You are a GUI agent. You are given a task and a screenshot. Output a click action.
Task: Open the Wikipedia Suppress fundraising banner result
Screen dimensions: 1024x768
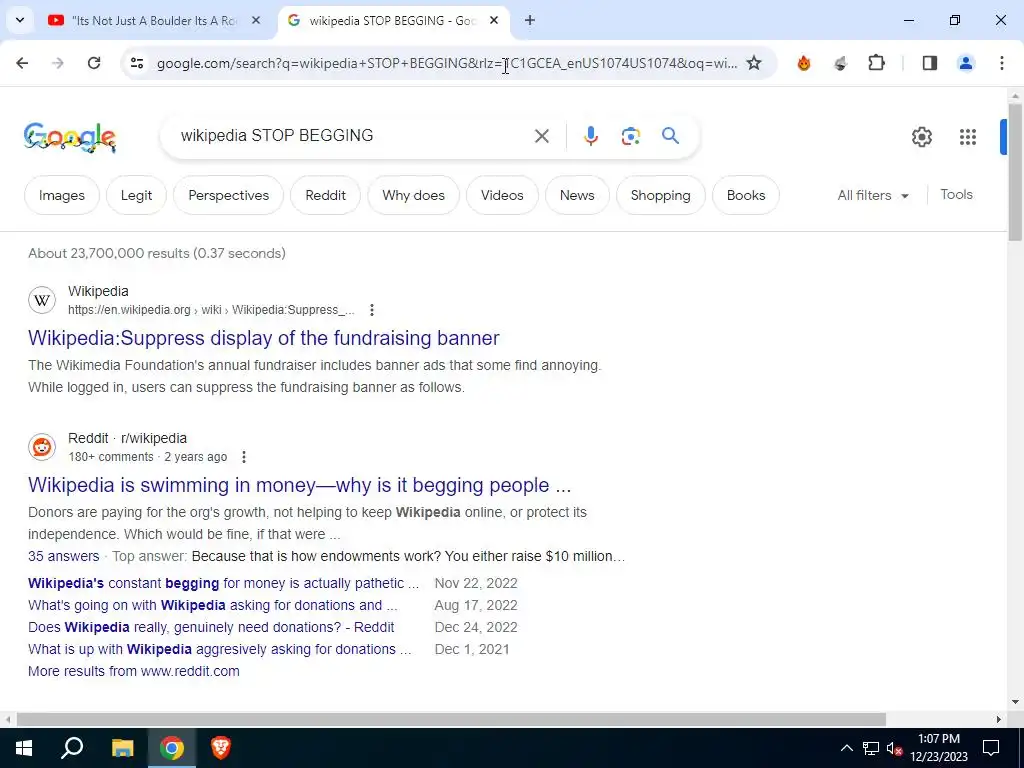263,338
